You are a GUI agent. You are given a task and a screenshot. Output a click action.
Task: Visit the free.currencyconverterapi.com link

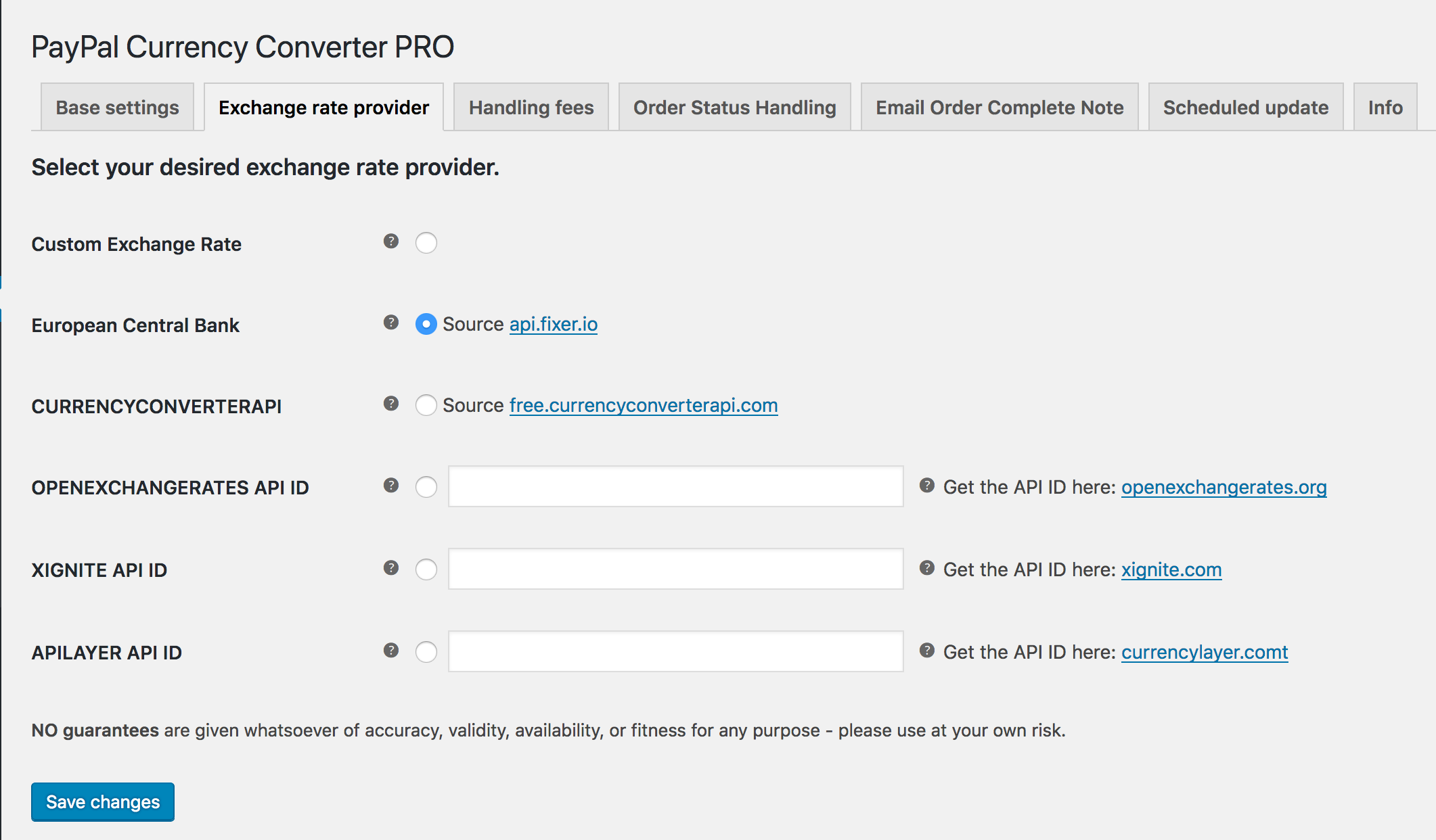click(644, 405)
